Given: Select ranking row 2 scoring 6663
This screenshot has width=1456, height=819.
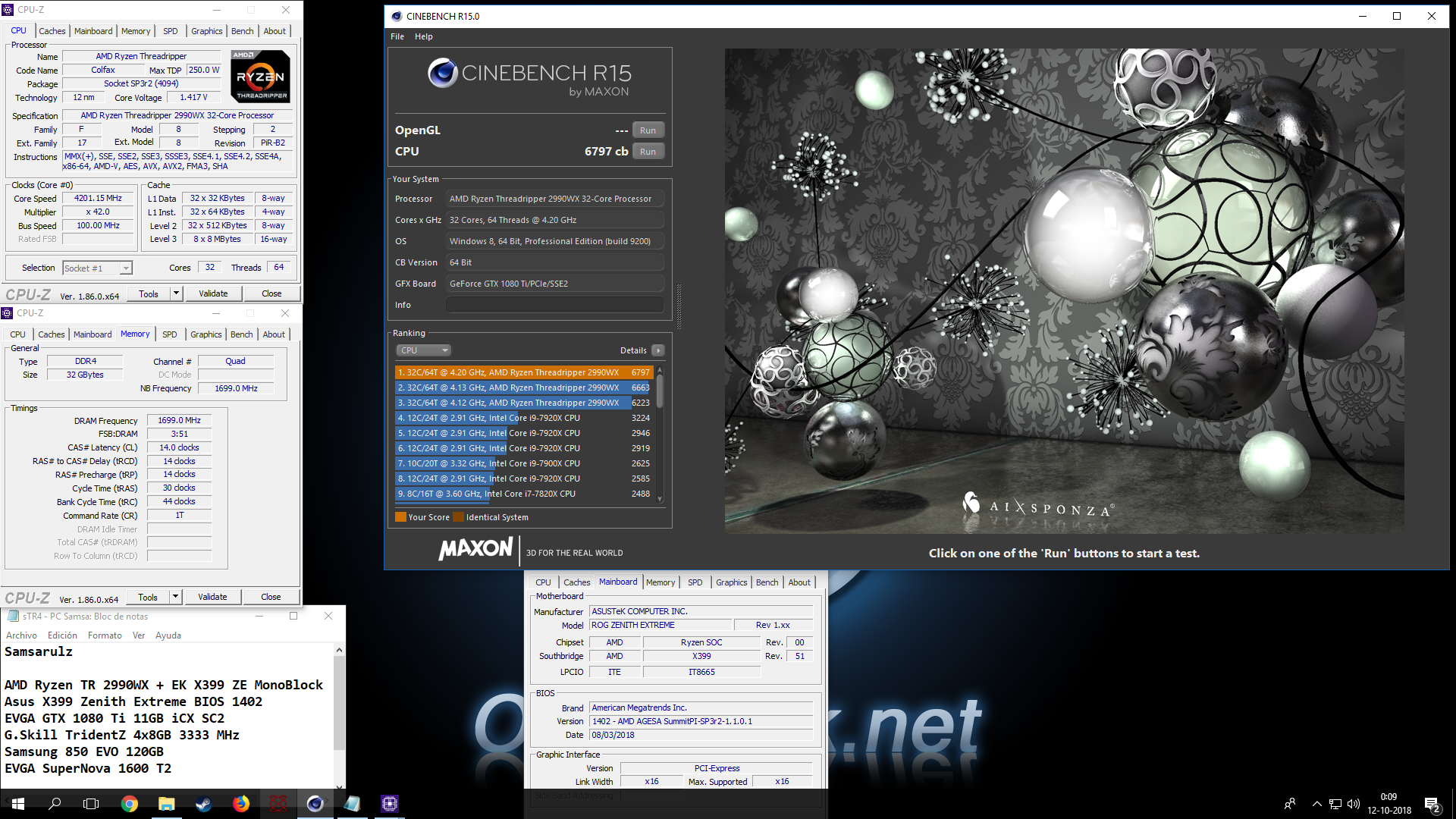Looking at the screenshot, I should click(523, 388).
